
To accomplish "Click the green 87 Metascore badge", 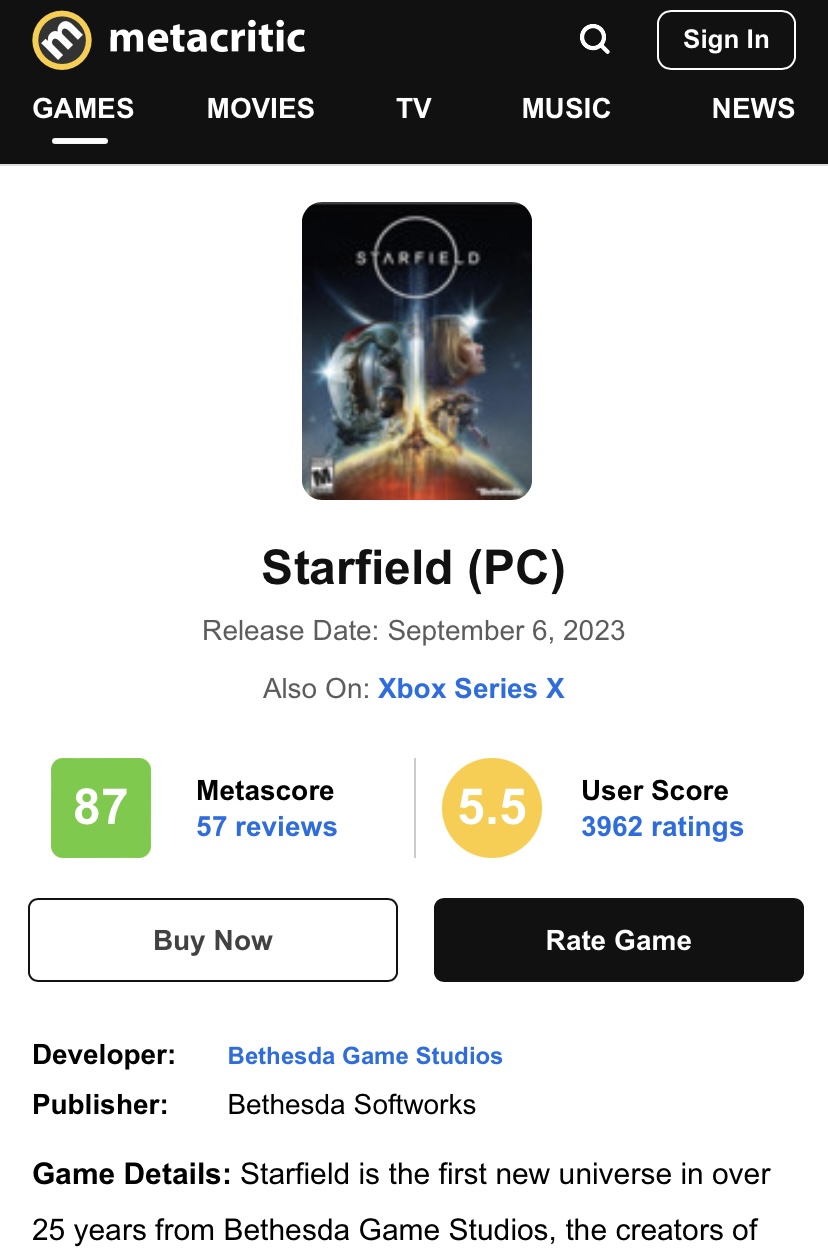I will pos(101,808).
